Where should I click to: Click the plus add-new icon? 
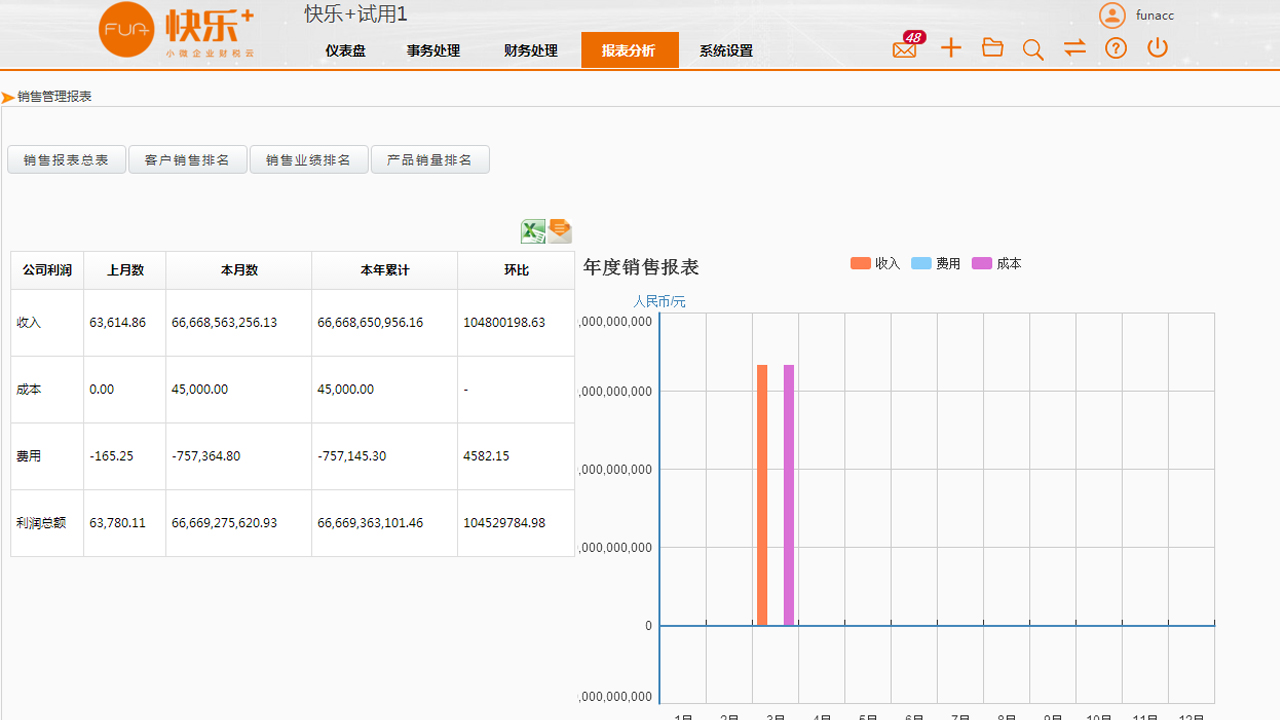[x=951, y=48]
